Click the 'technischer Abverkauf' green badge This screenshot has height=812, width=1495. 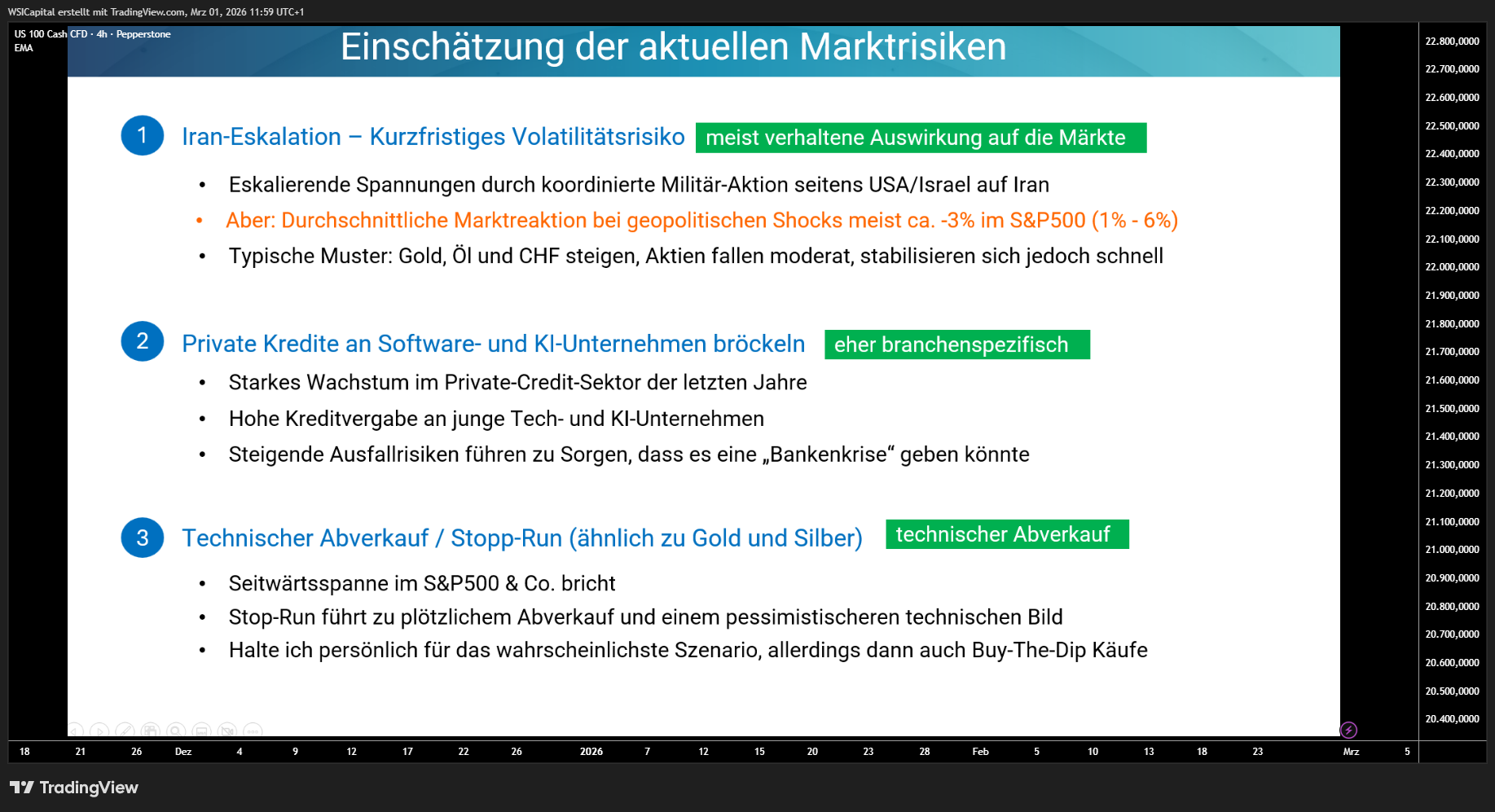(1007, 534)
